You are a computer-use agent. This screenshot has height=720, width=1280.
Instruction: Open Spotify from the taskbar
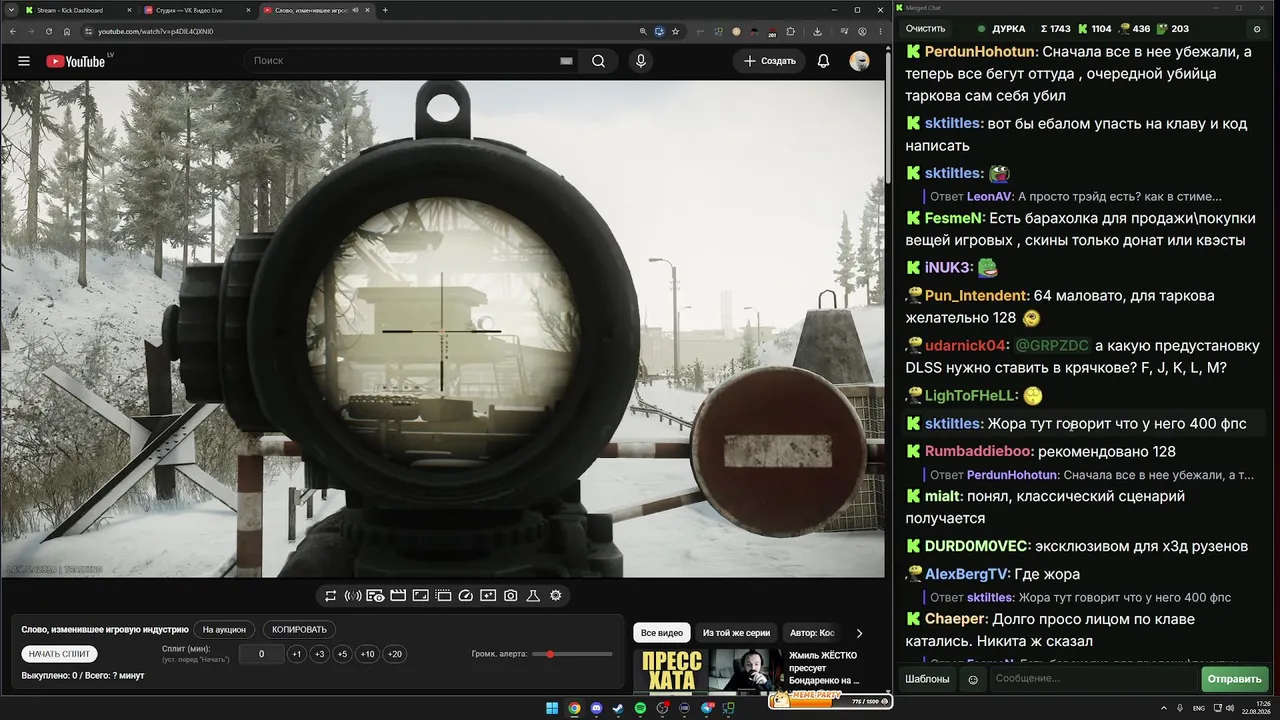[x=640, y=708]
